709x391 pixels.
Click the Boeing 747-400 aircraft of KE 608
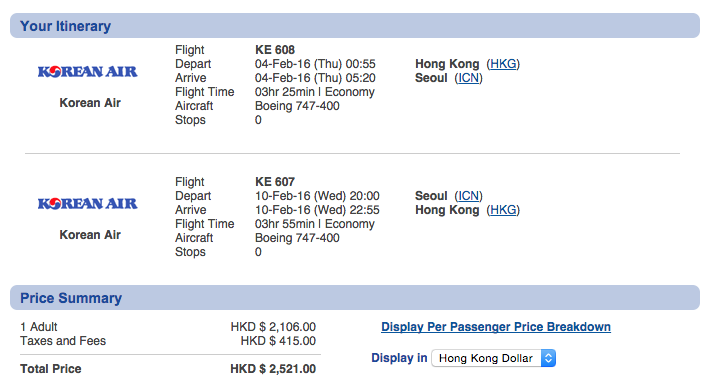pos(297,106)
